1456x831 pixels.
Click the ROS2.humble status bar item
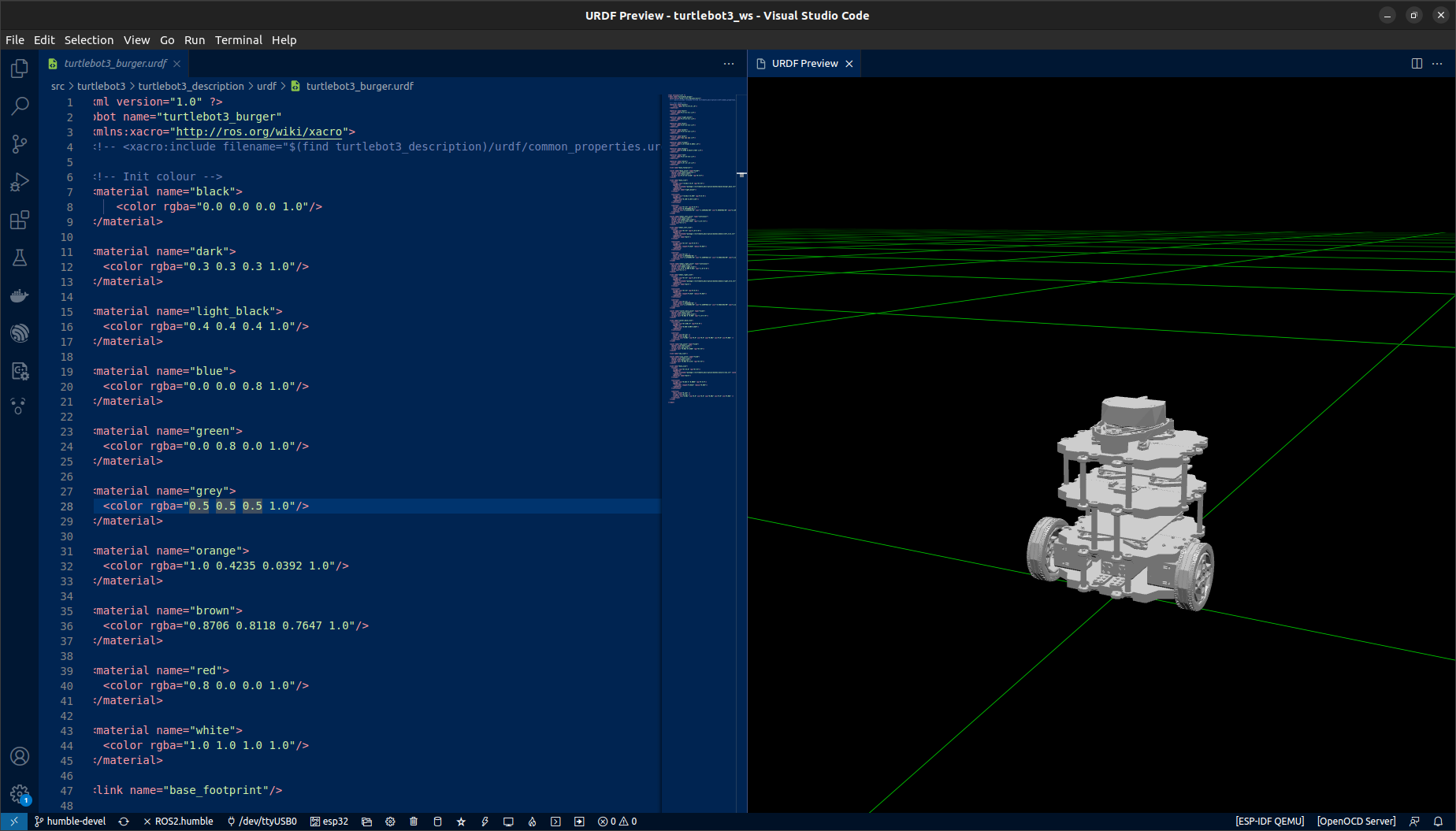pos(178,822)
